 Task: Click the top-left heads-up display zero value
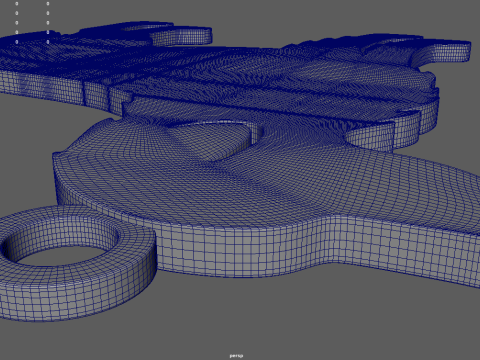[x=17, y=4]
